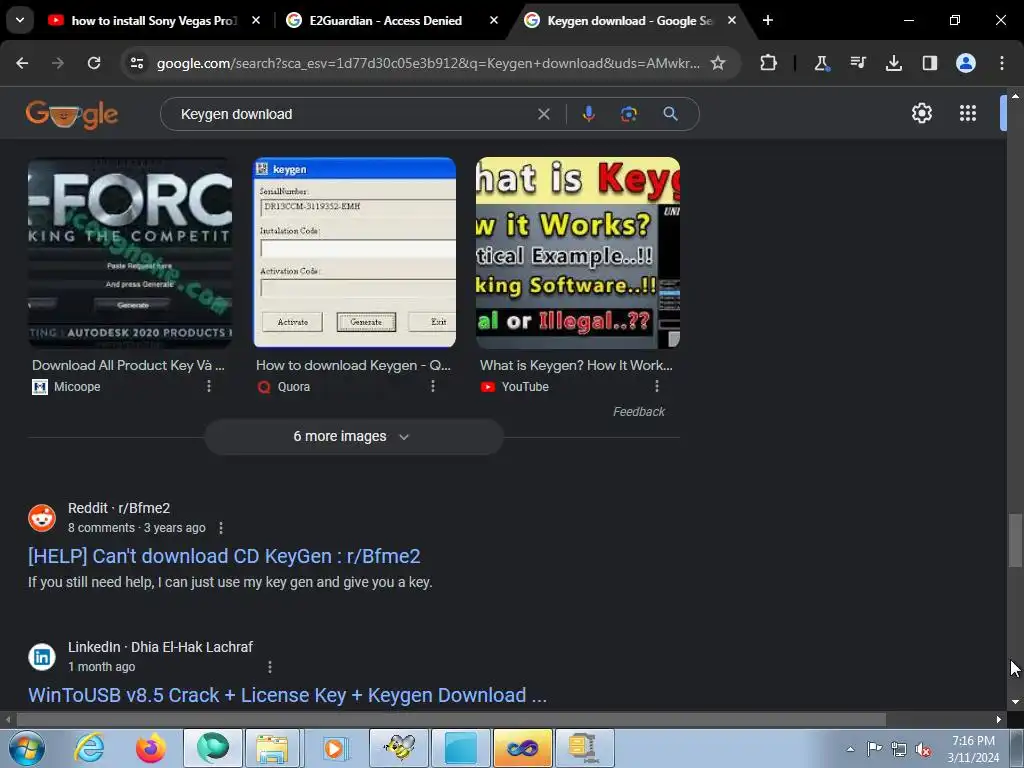
Task: Open the Reddit r/Bfme2 source label
Action: coord(119,508)
